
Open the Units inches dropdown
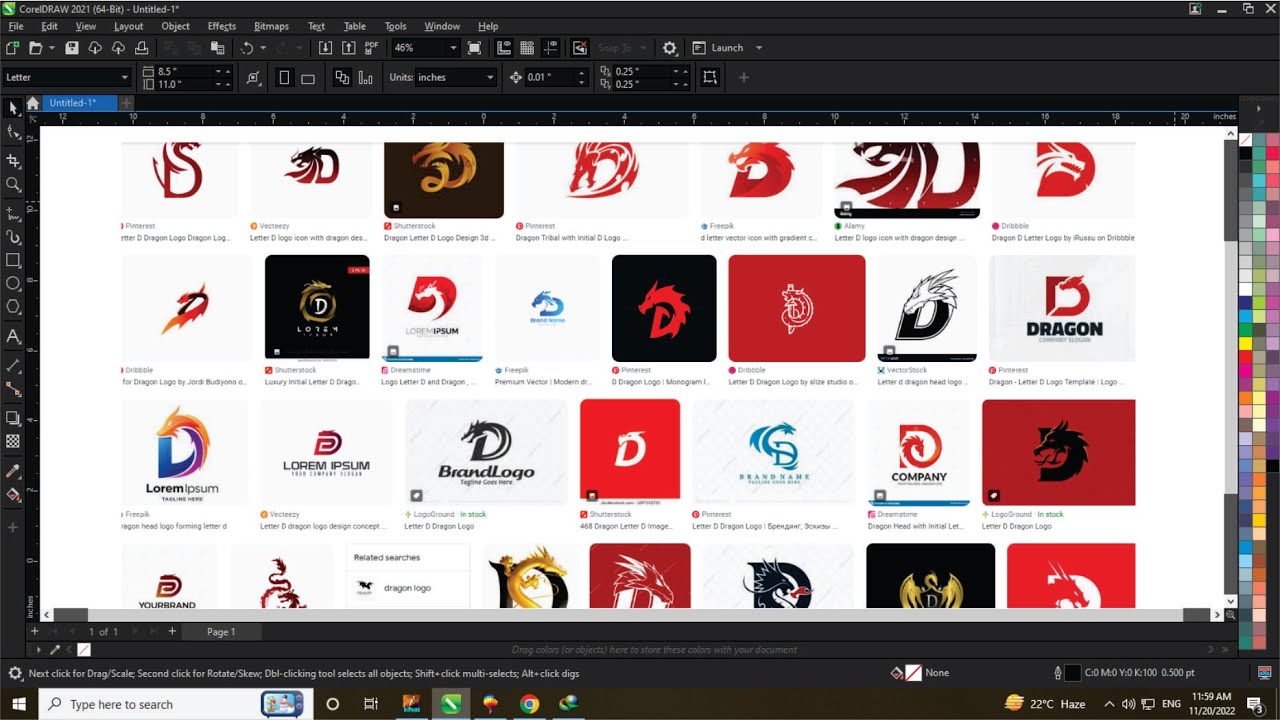[490, 77]
